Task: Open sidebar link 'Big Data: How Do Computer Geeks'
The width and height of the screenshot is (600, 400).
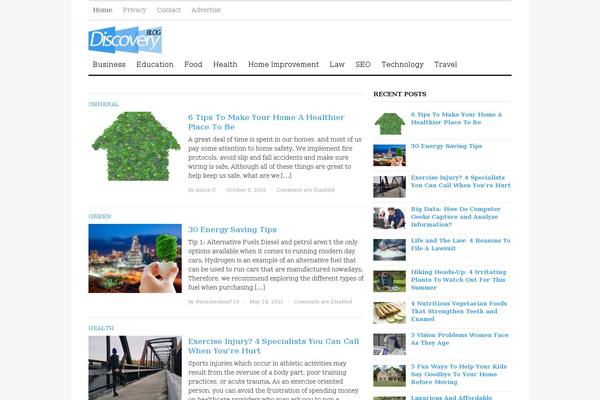Action: click(x=456, y=217)
